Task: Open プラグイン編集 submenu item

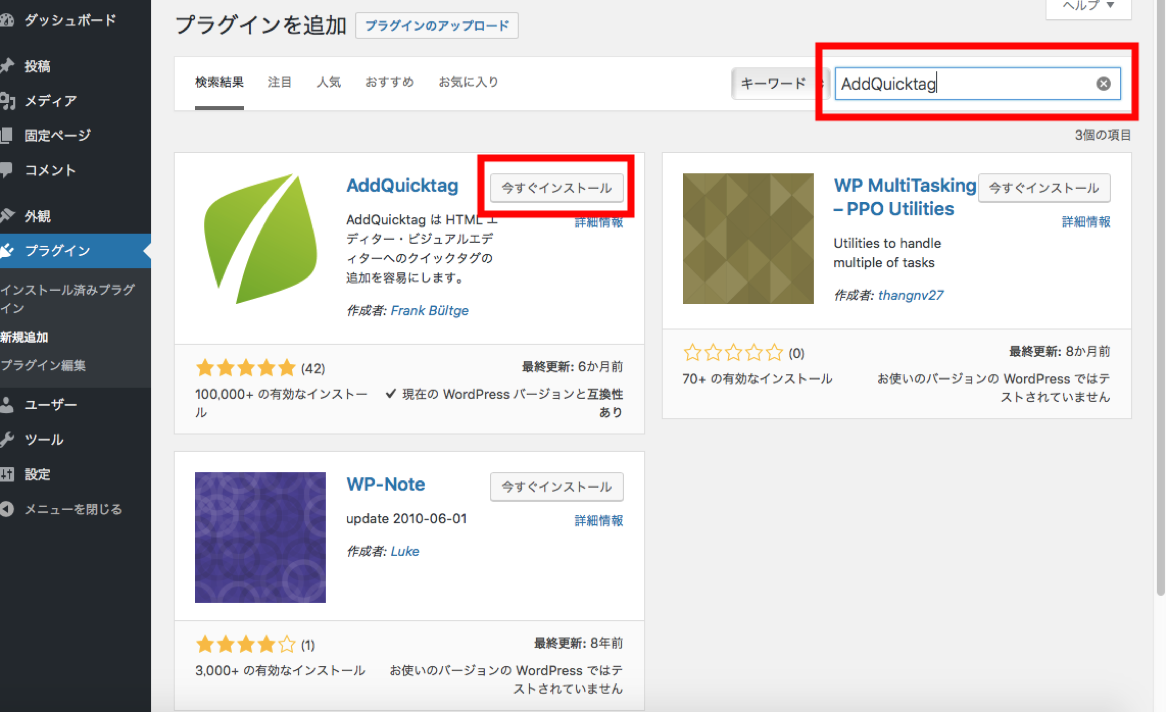Action: 43,365
